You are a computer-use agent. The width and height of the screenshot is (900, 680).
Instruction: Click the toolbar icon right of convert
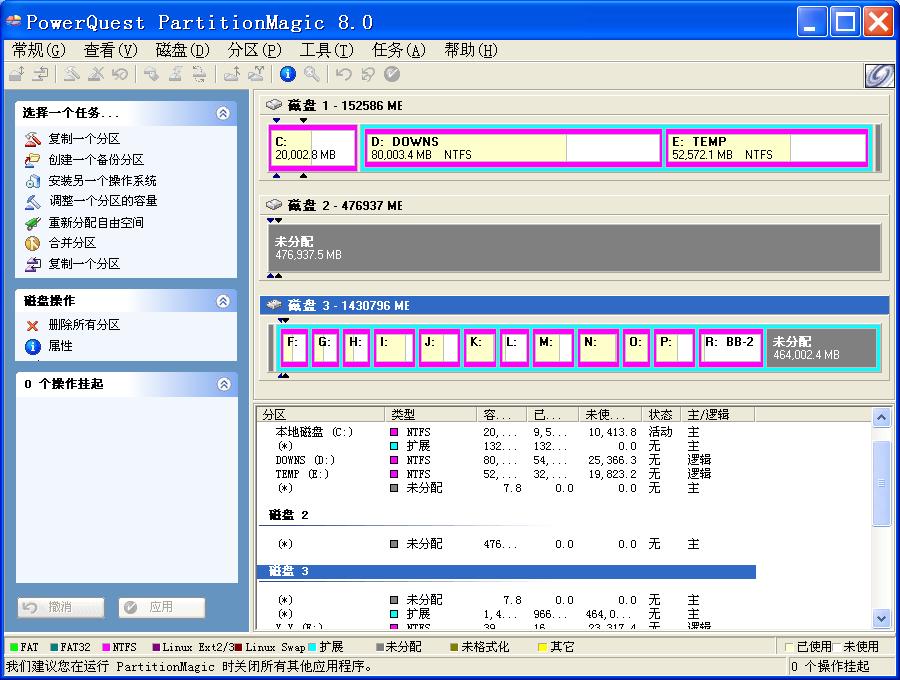tap(231, 74)
